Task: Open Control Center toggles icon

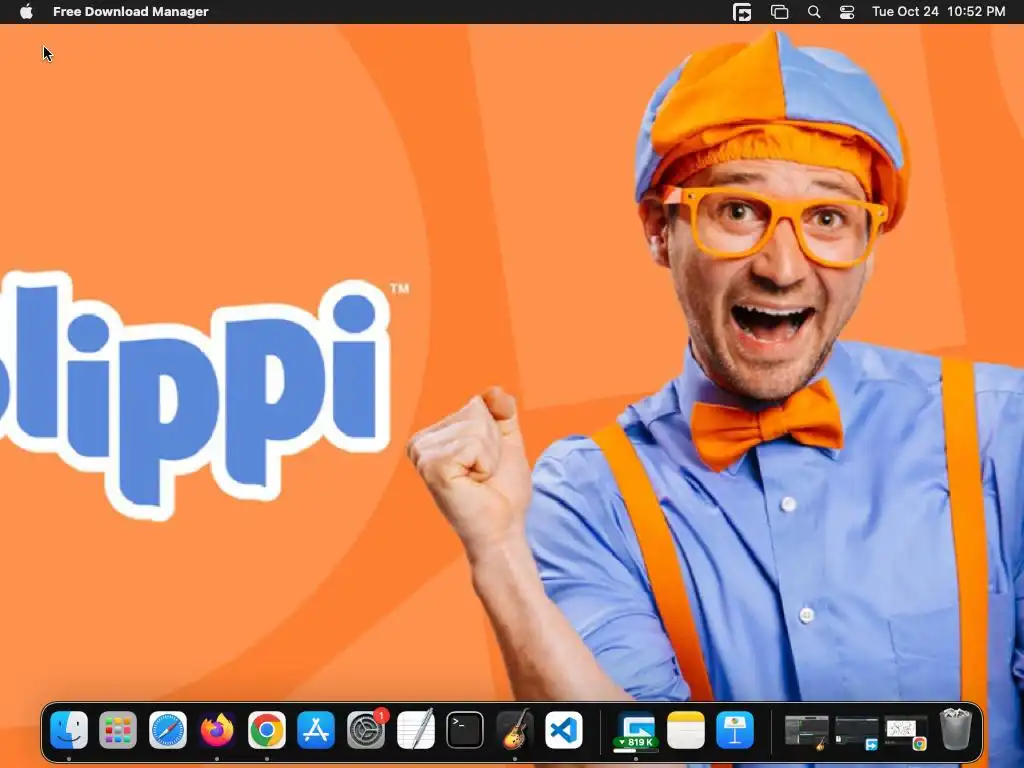Action: [847, 12]
